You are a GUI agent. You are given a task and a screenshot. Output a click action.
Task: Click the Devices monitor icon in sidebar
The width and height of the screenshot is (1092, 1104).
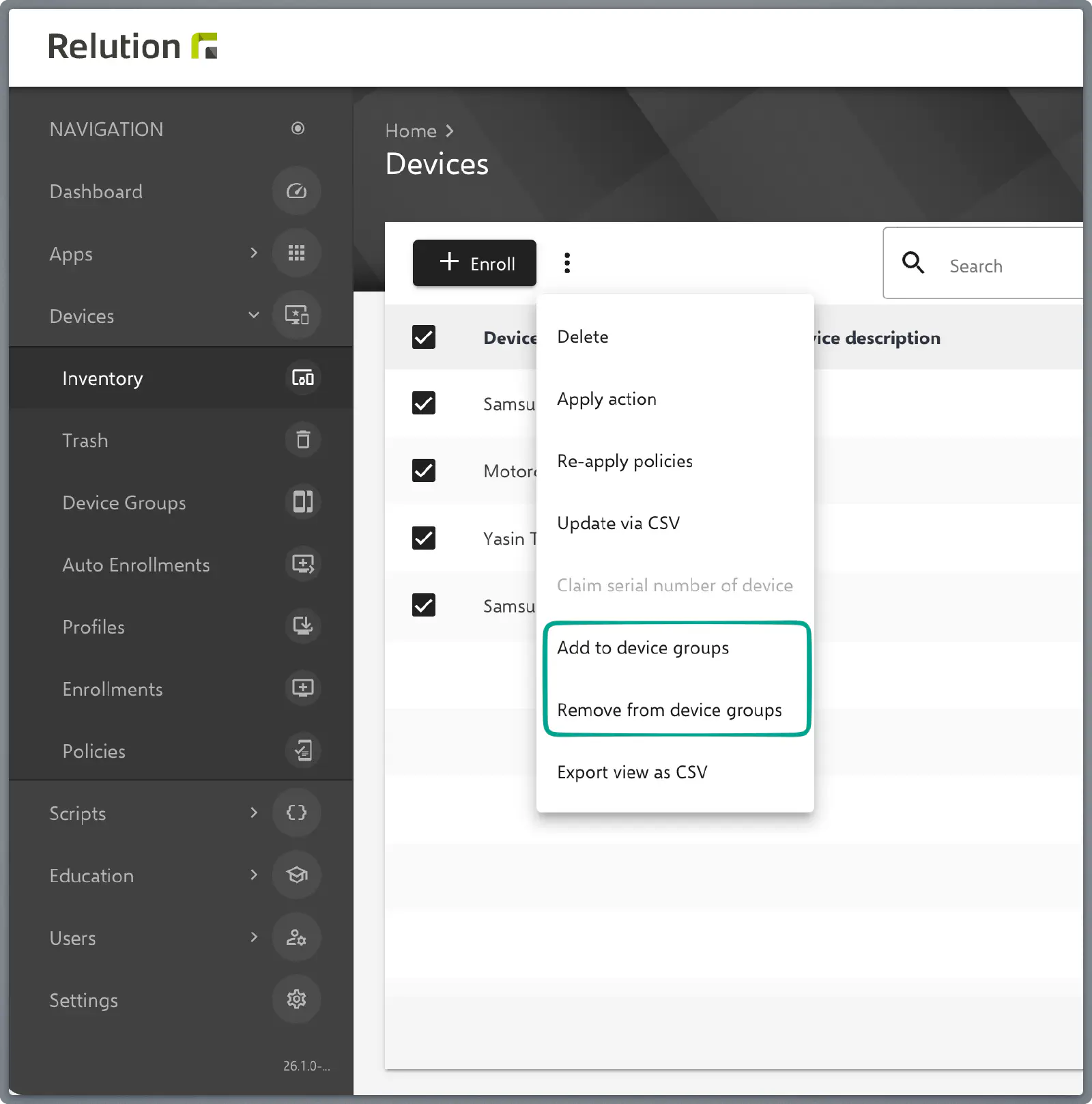(296, 315)
